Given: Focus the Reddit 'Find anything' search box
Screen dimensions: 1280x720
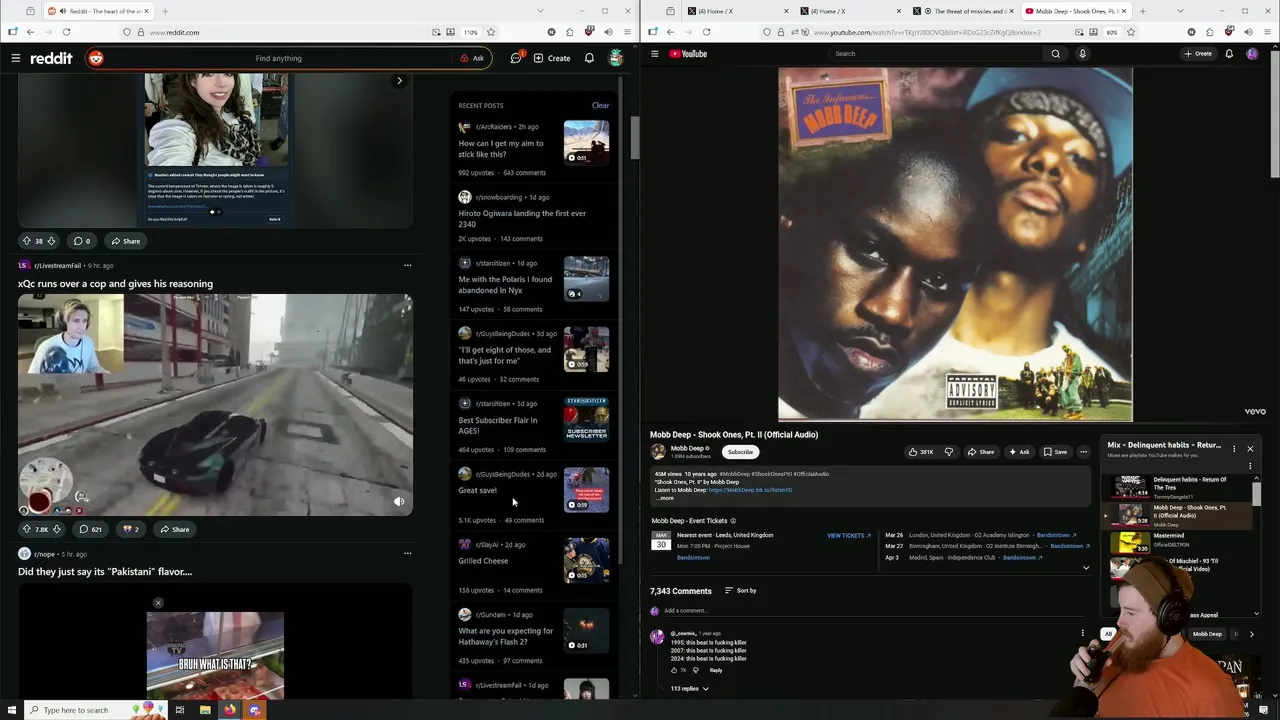Looking at the screenshot, I should coord(278,58).
